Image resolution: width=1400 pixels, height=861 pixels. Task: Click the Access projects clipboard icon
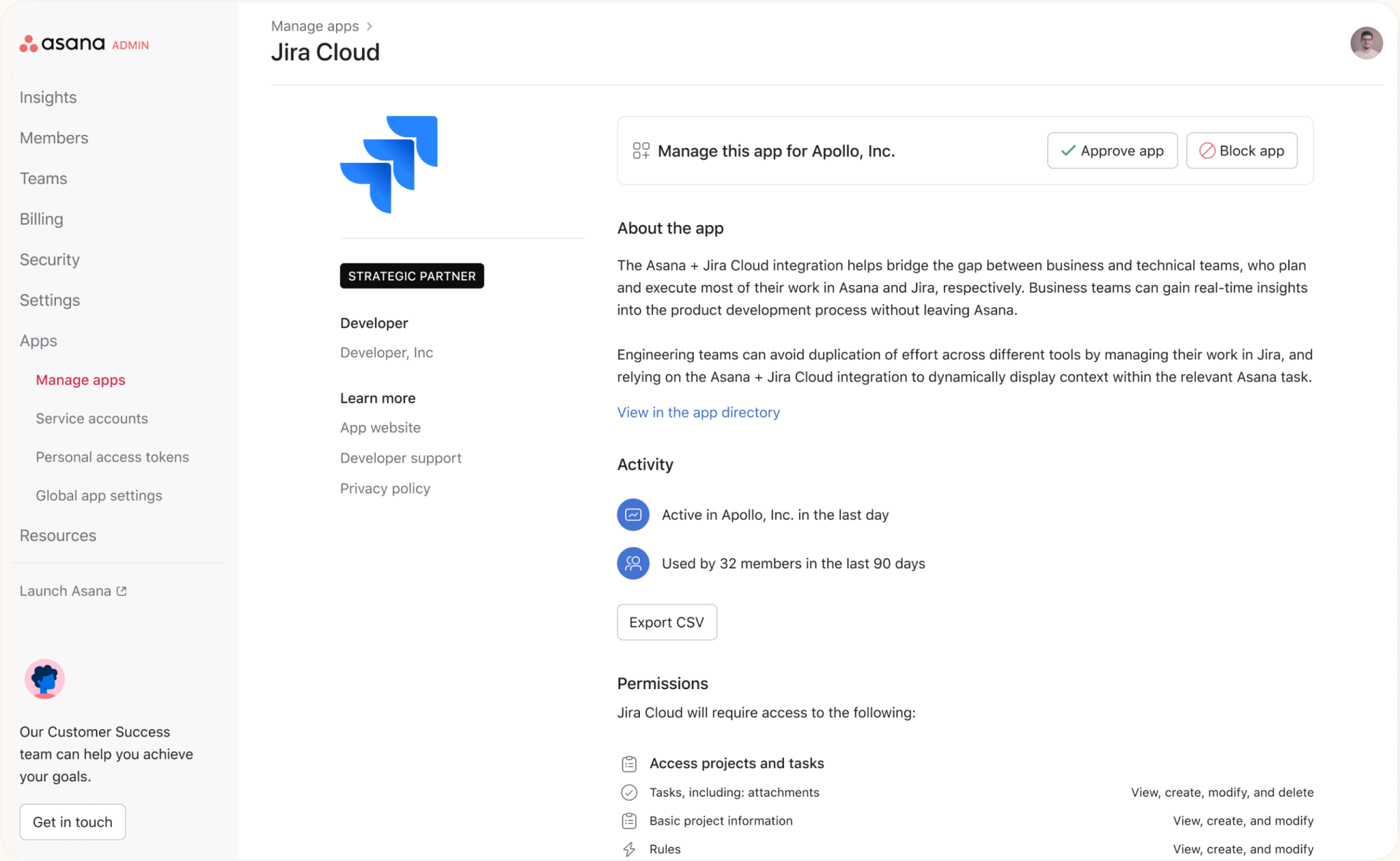click(629, 764)
